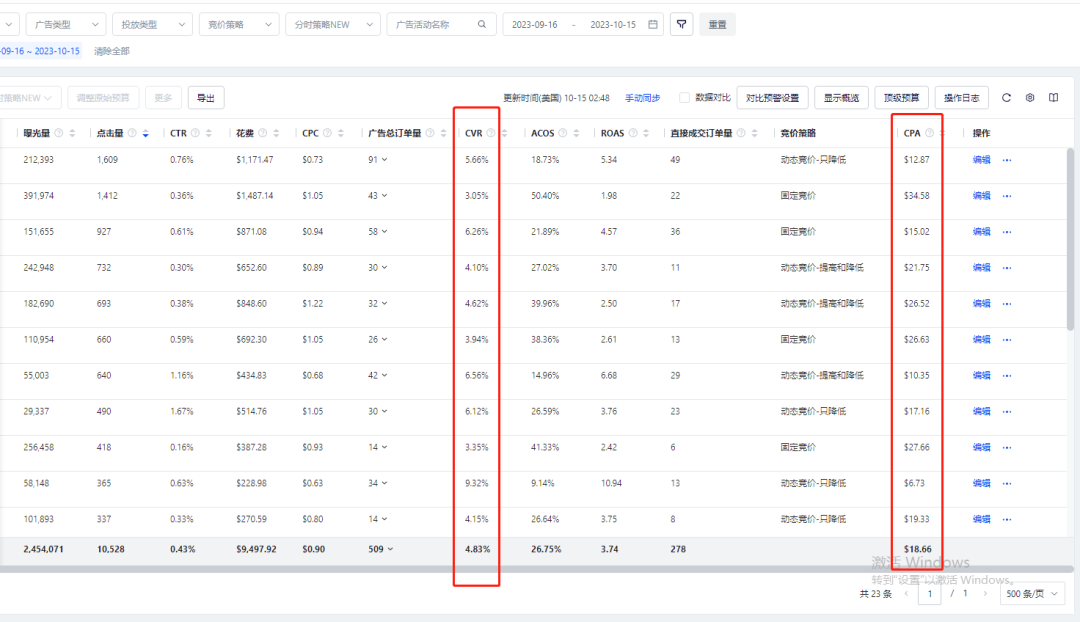Open the 竞价策略 filter dropdown

tap(239, 24)
